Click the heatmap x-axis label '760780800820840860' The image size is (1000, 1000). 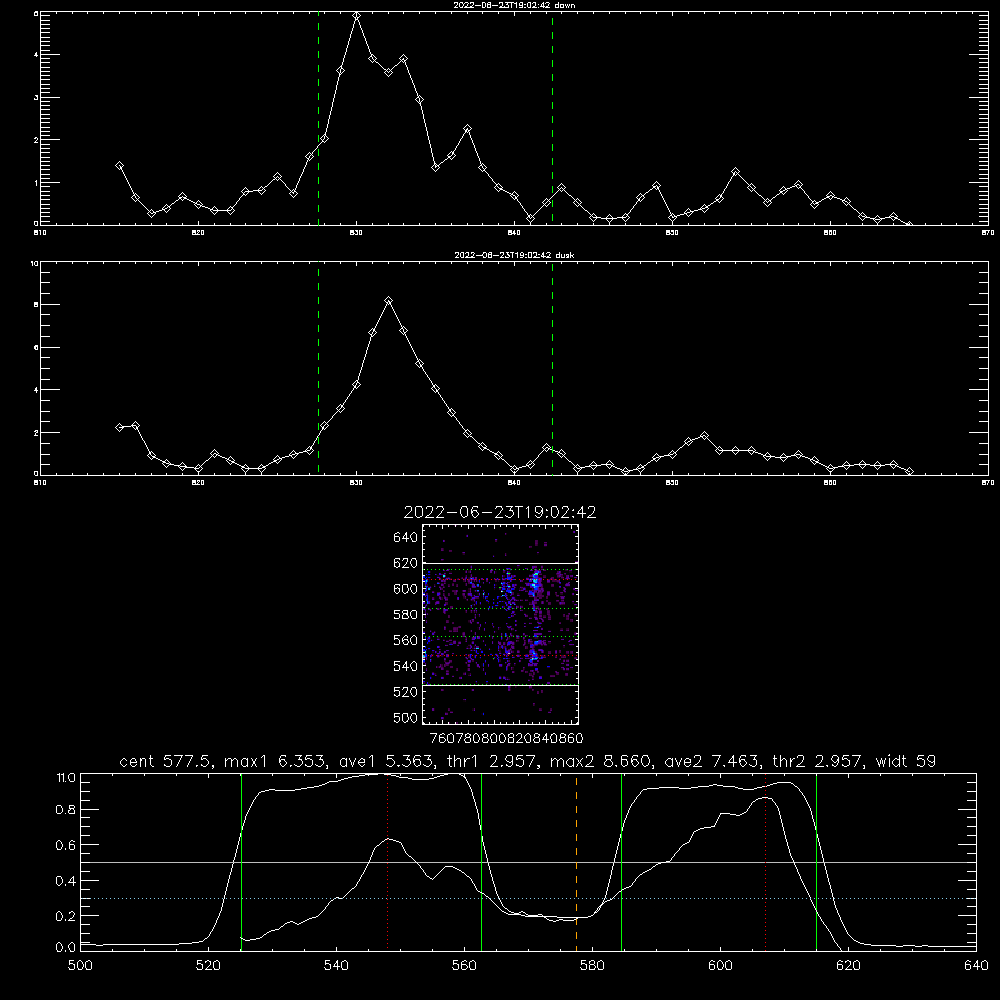pyautogui.click(x=507, y=739)
